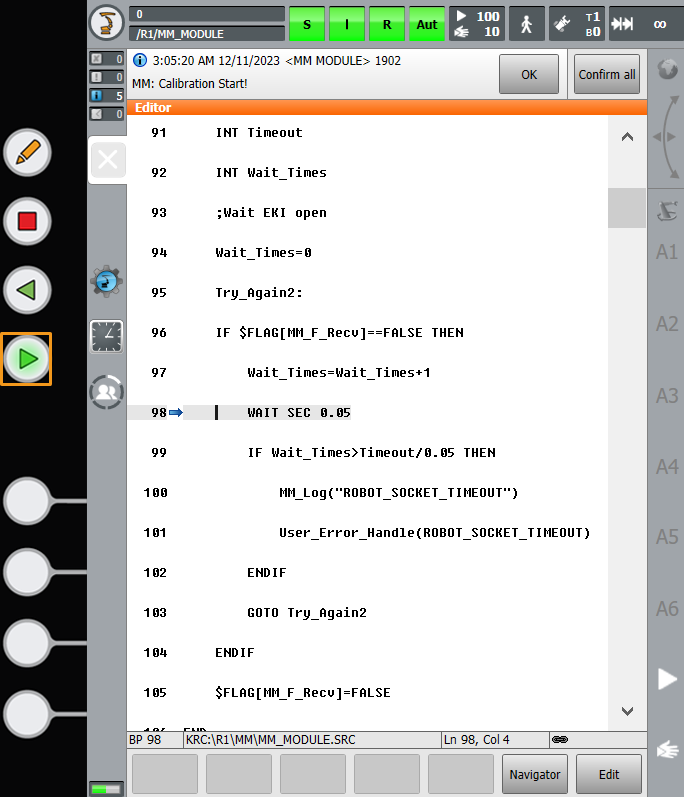The height and width of the screenshot is (797, 684).
Task: Acknowledge message with OK button
Action: point(529,74)
